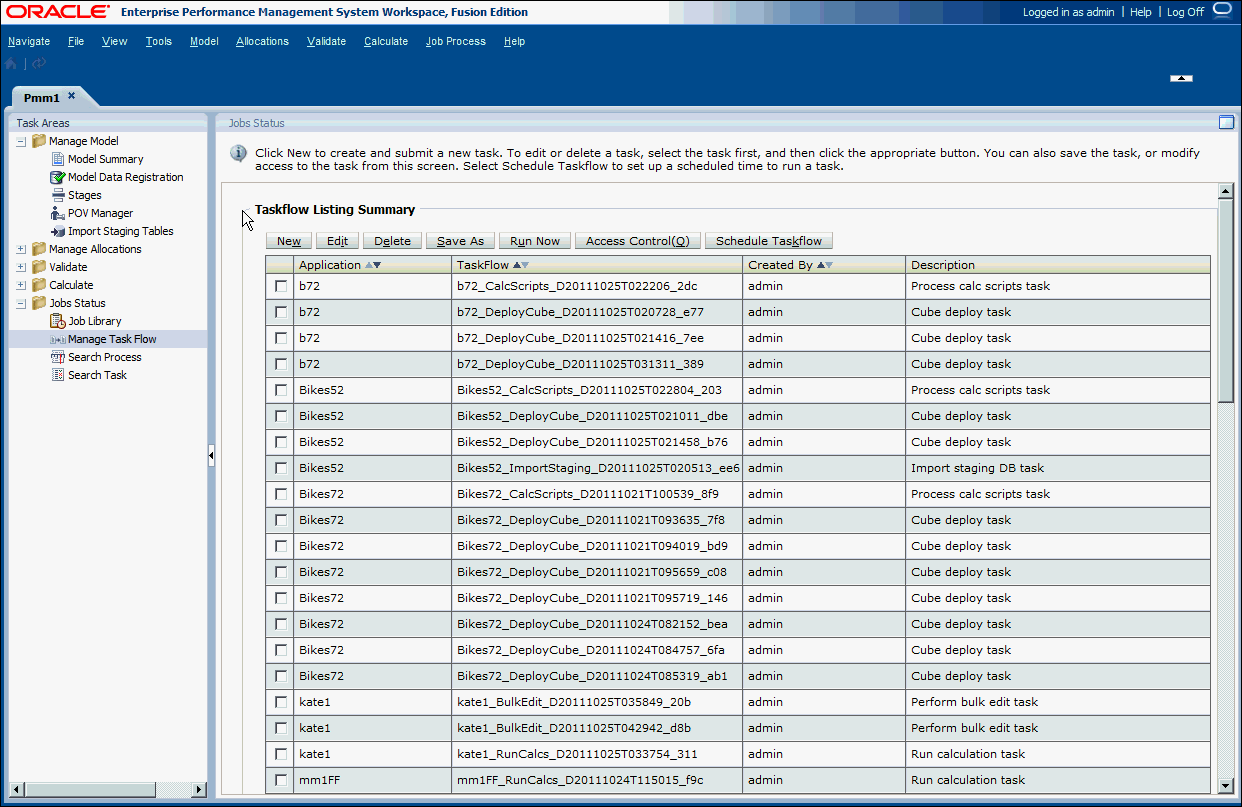Screen dimensions: 1242x807
Task: Click right arrow of Task Areas scrollbar
Action: [198, 790]
